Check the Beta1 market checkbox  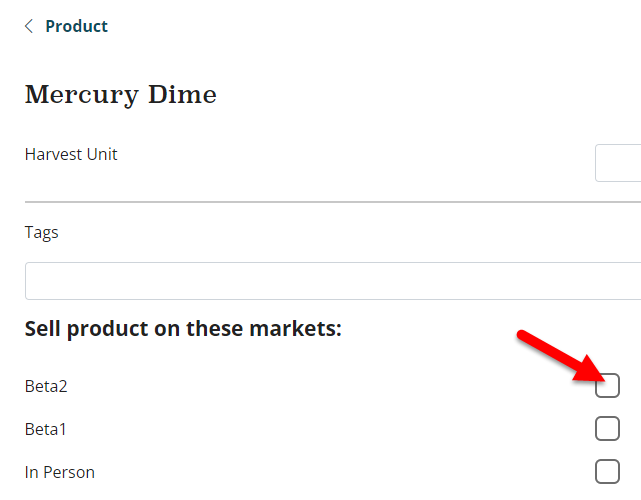click(x=607, y=429)
